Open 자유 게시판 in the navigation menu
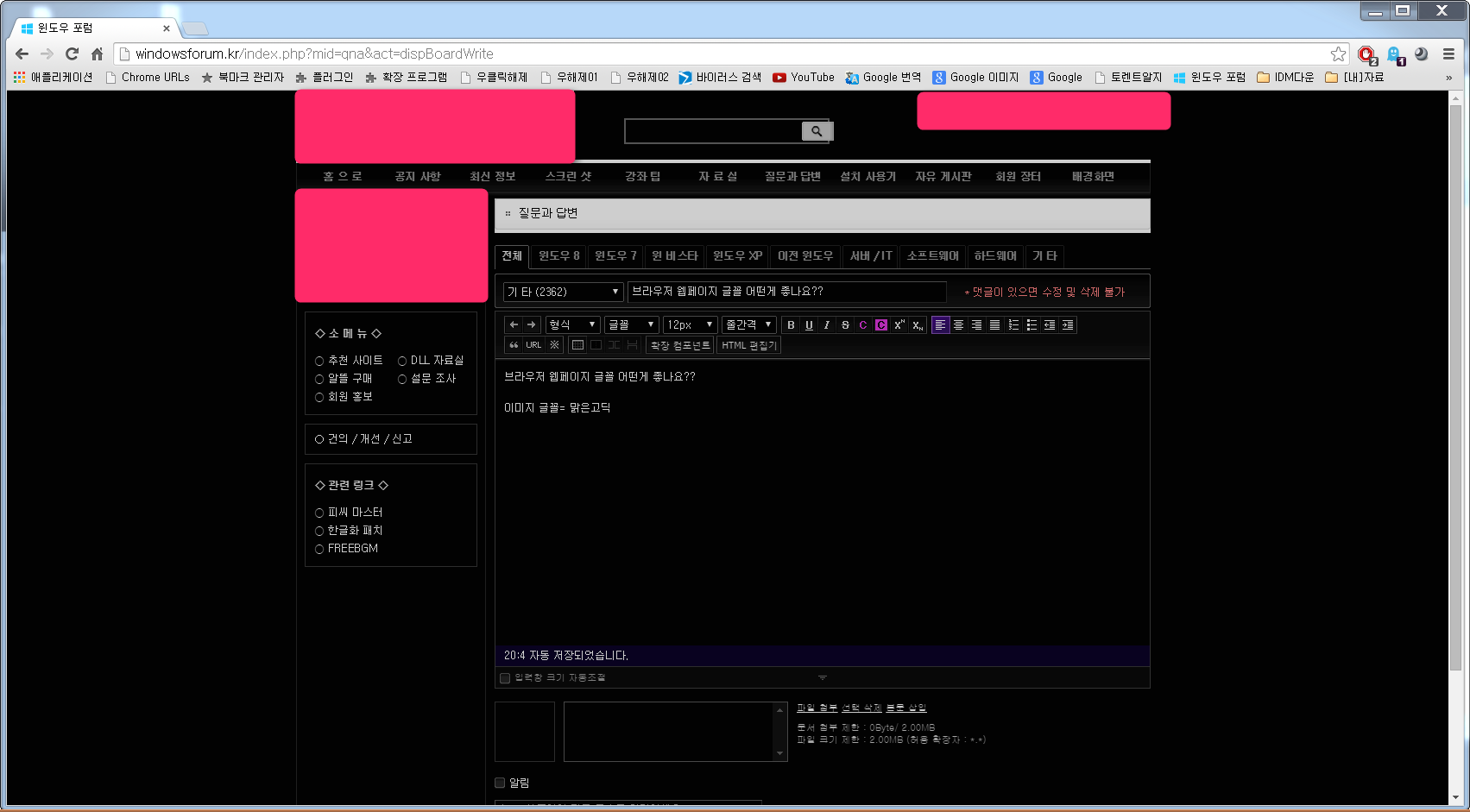This screenshot has height=812, width=1470. coord(943,176)
